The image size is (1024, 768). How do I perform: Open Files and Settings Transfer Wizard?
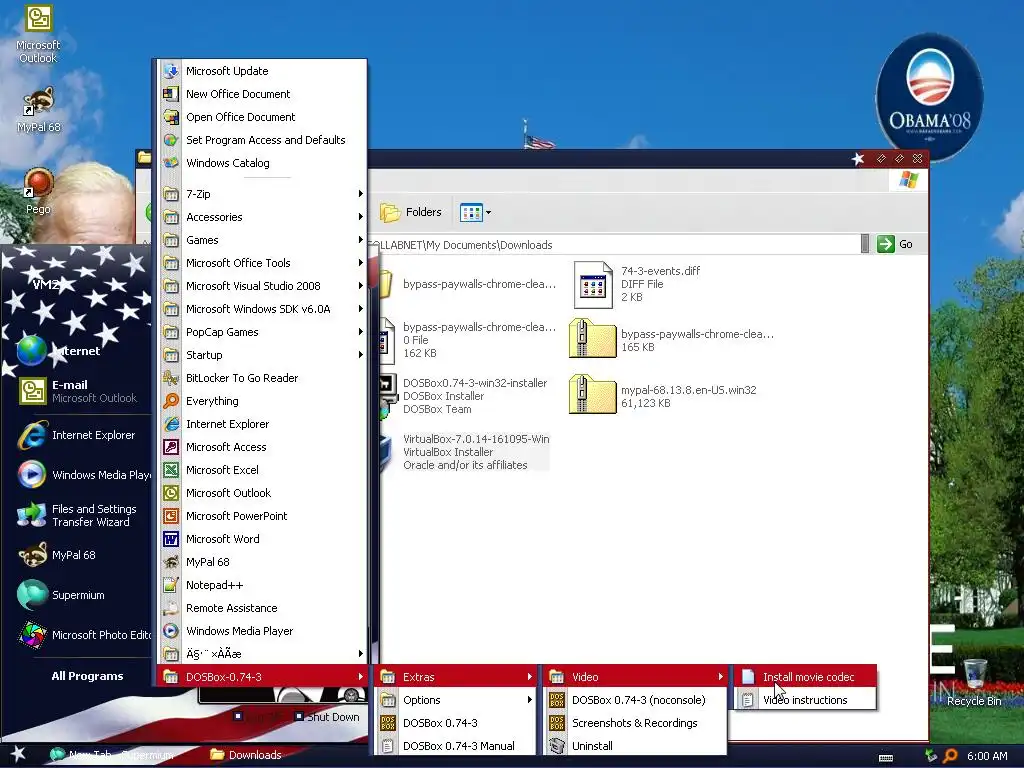coord(77,515)
